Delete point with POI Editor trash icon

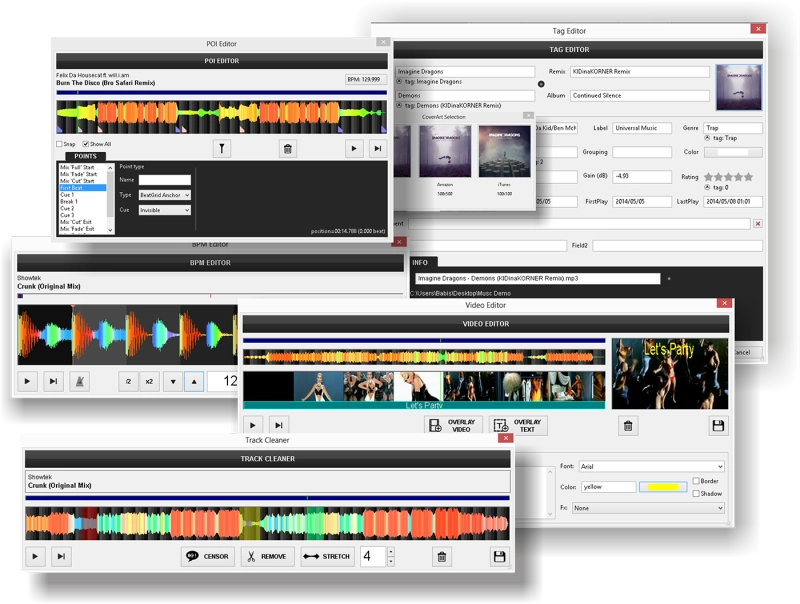click(x=288, y=148)
